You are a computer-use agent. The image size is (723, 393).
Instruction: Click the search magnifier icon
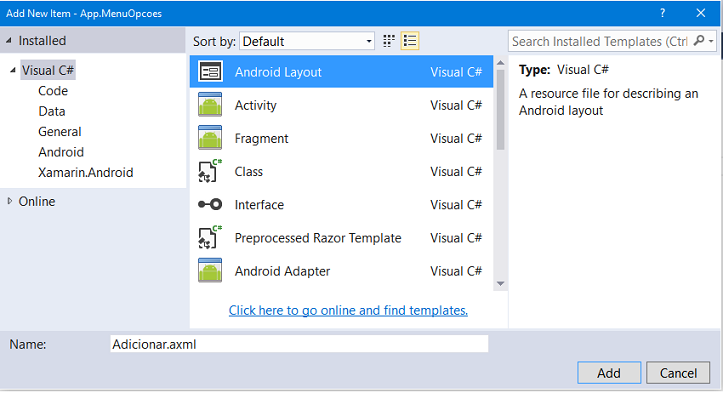(x=699, y=41)
